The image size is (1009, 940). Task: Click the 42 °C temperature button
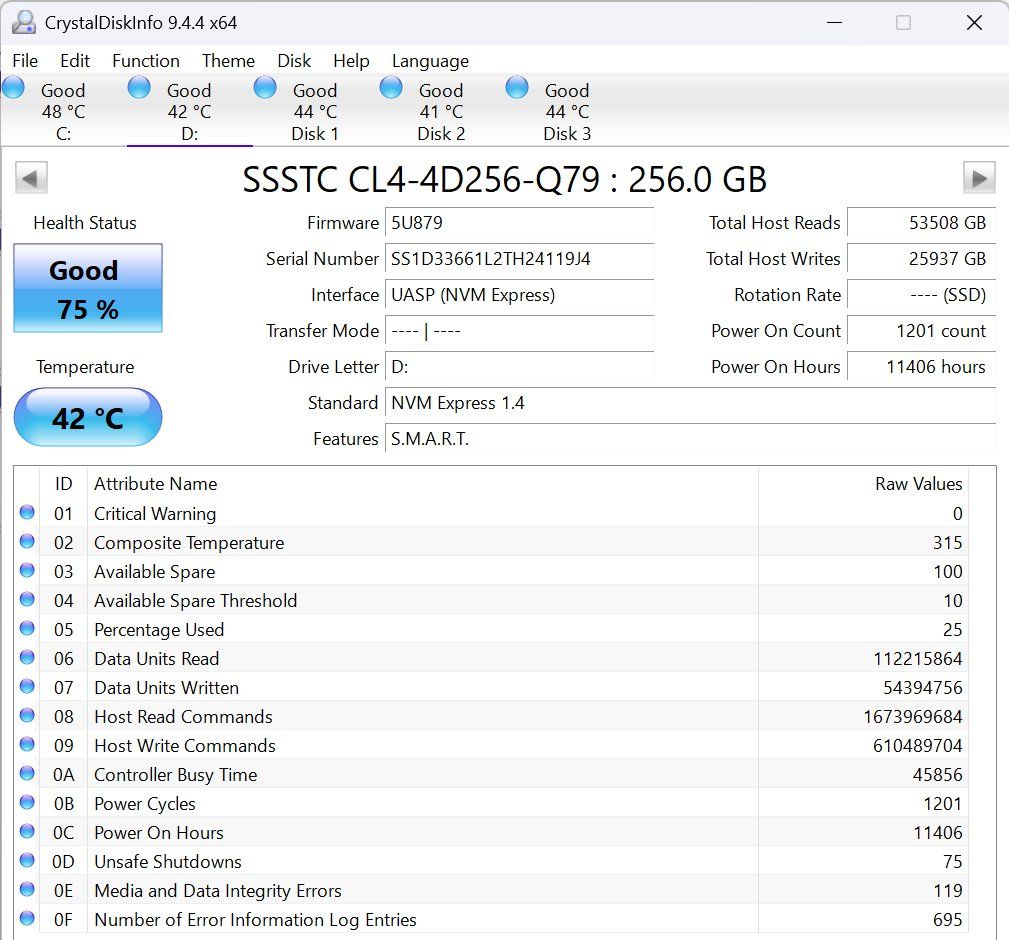click(x=88, y=417)
